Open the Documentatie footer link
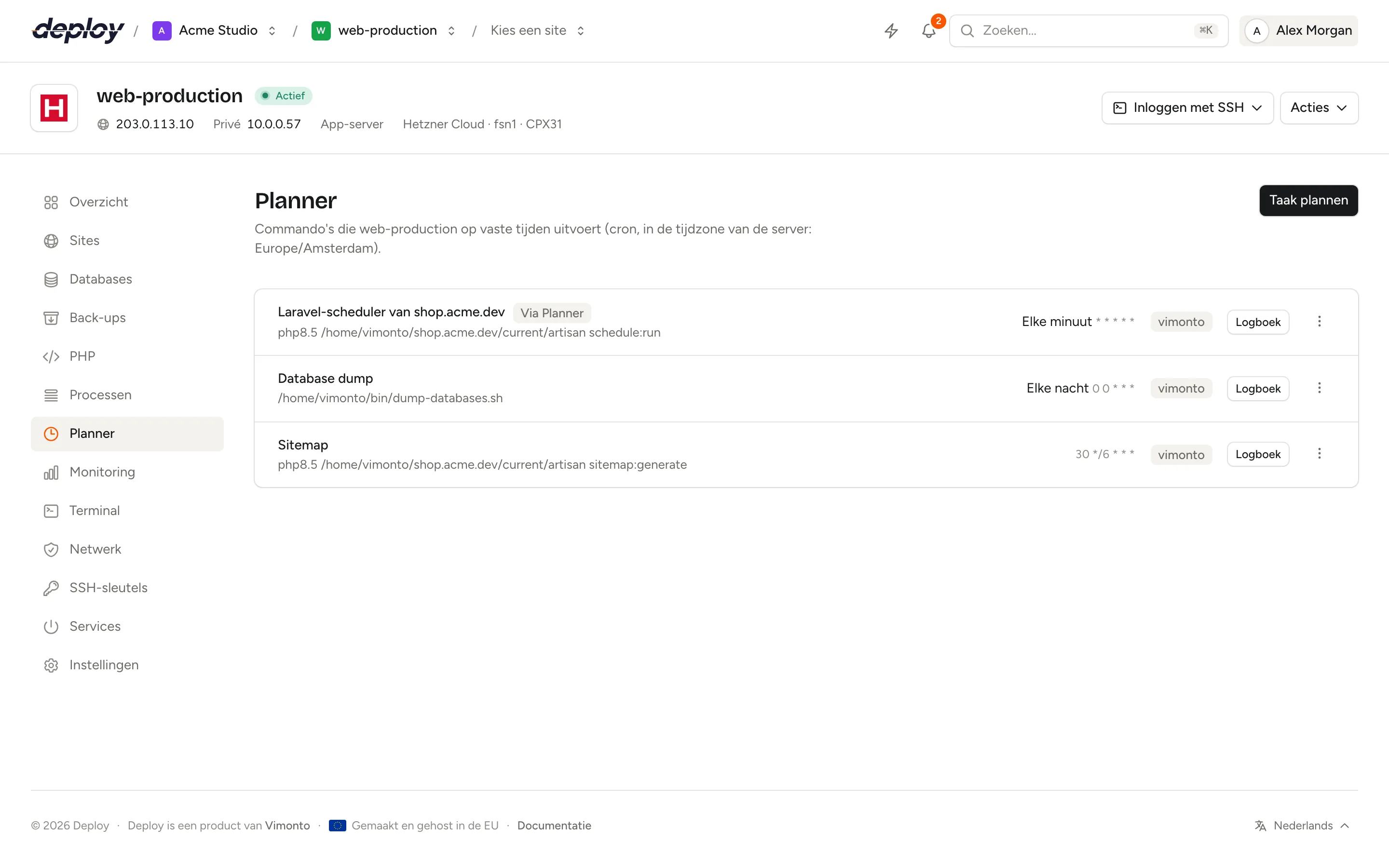 coord(554,826)
